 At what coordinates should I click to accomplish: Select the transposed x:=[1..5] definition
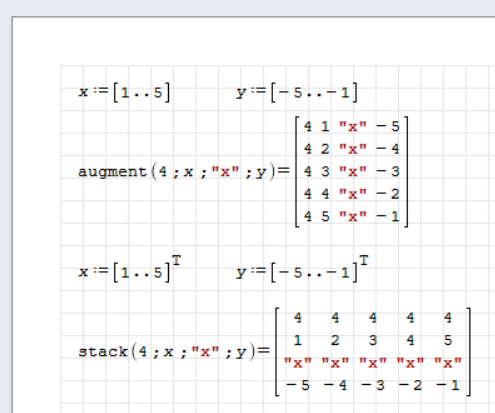tap(130, 269)
